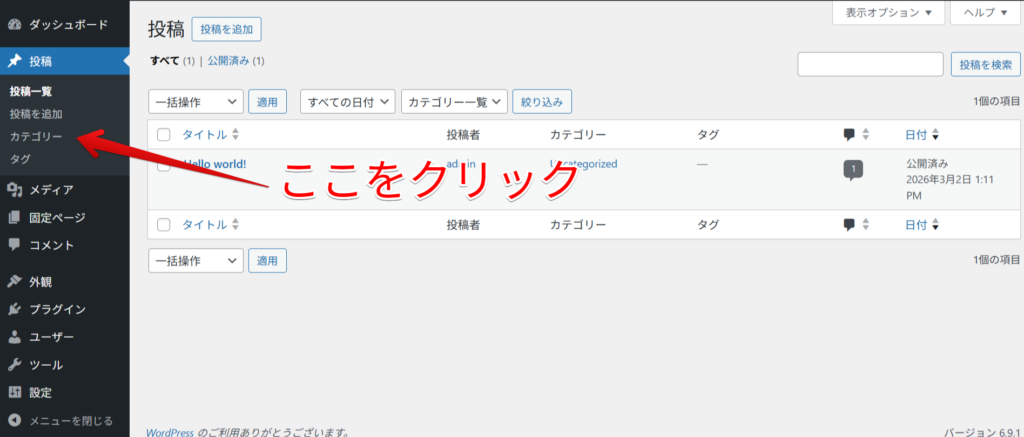Click the Fixed Pages icon in sidebar

click(x=15, y=218)
